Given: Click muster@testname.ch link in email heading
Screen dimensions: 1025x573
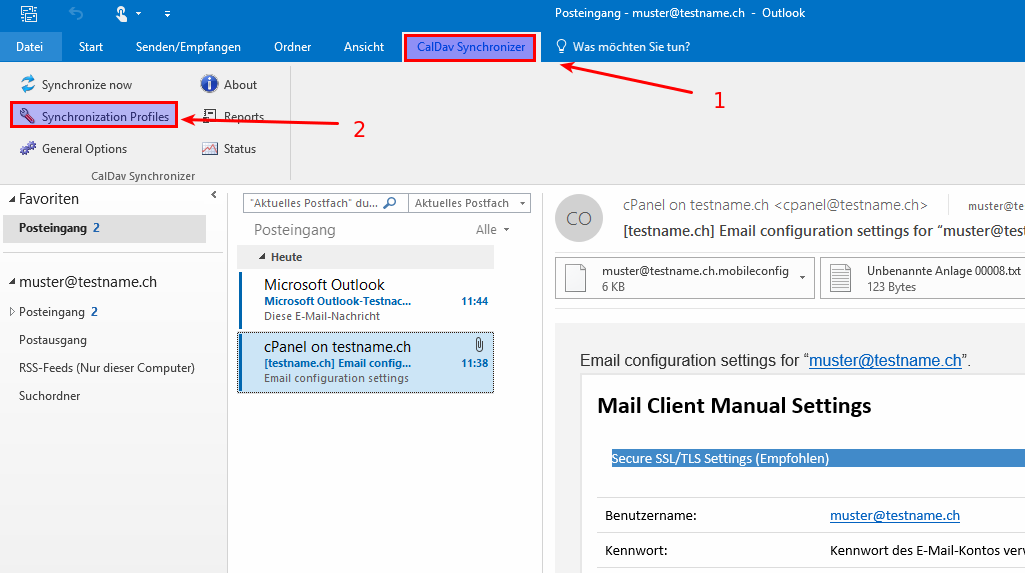Looking at the screenshot, I should (885, 360).
